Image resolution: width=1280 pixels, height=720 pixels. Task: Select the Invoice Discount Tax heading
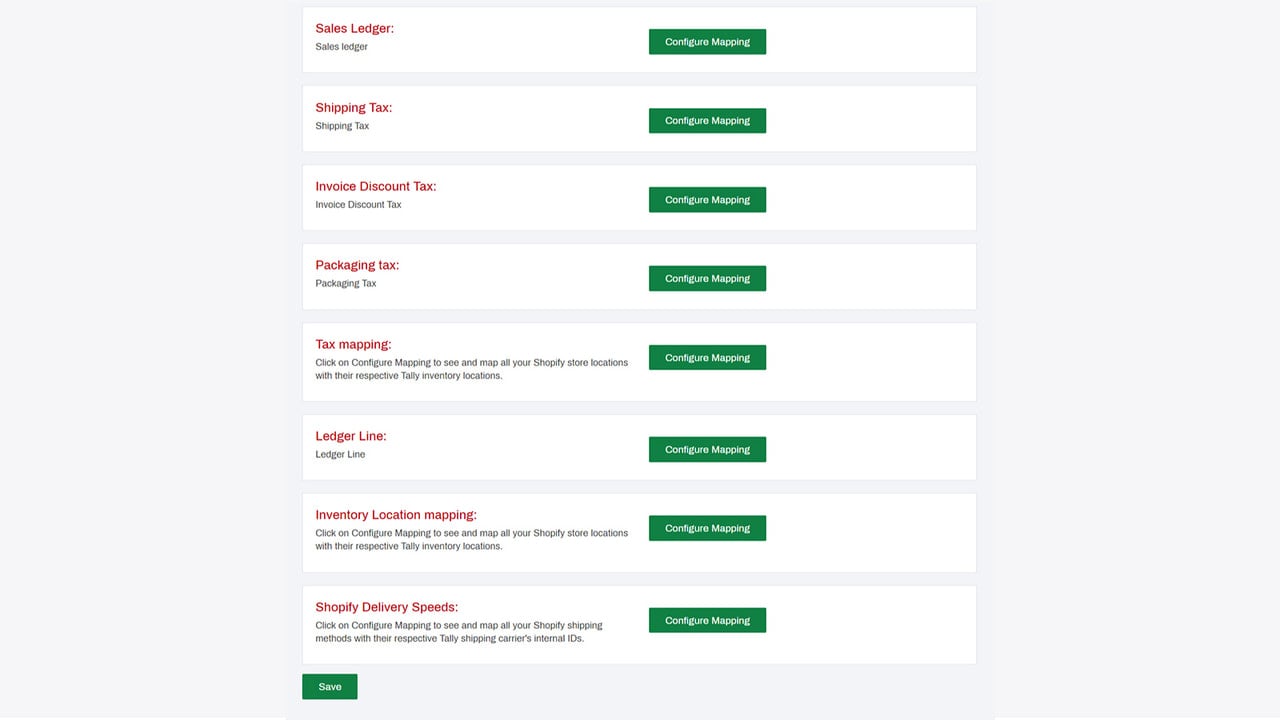[376, 186]
